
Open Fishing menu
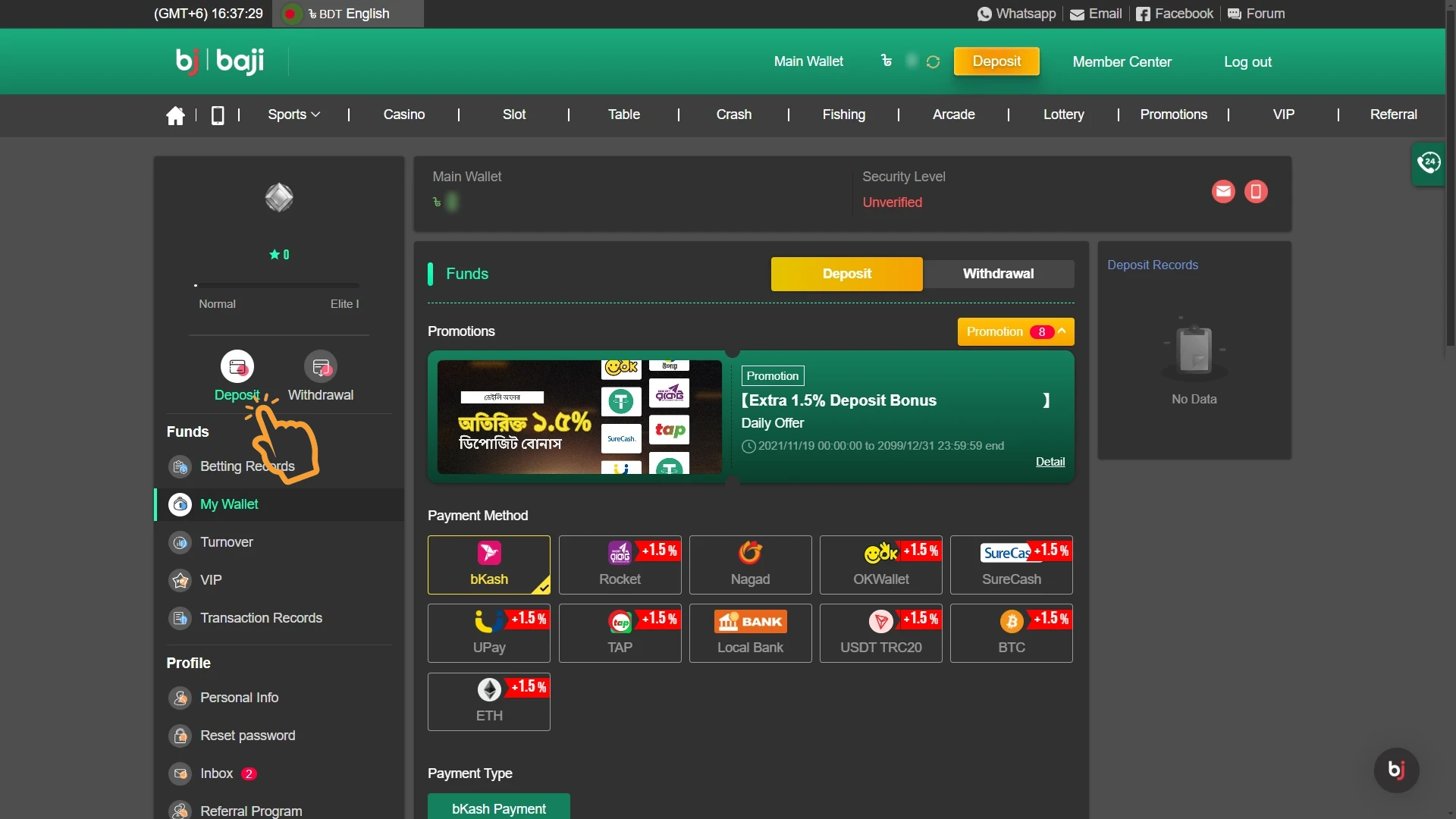click(x=844, y=115)
